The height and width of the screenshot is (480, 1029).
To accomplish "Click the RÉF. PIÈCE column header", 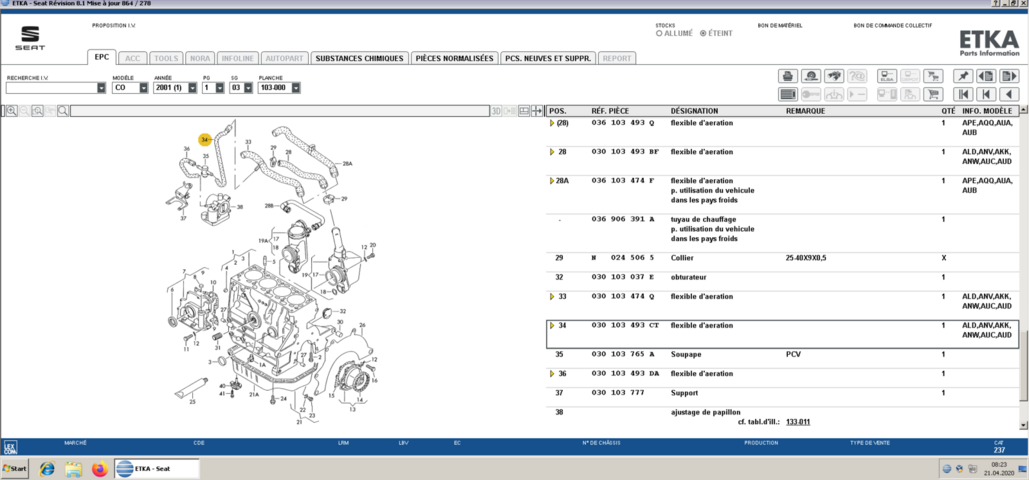I will click(x=610, y=111).
